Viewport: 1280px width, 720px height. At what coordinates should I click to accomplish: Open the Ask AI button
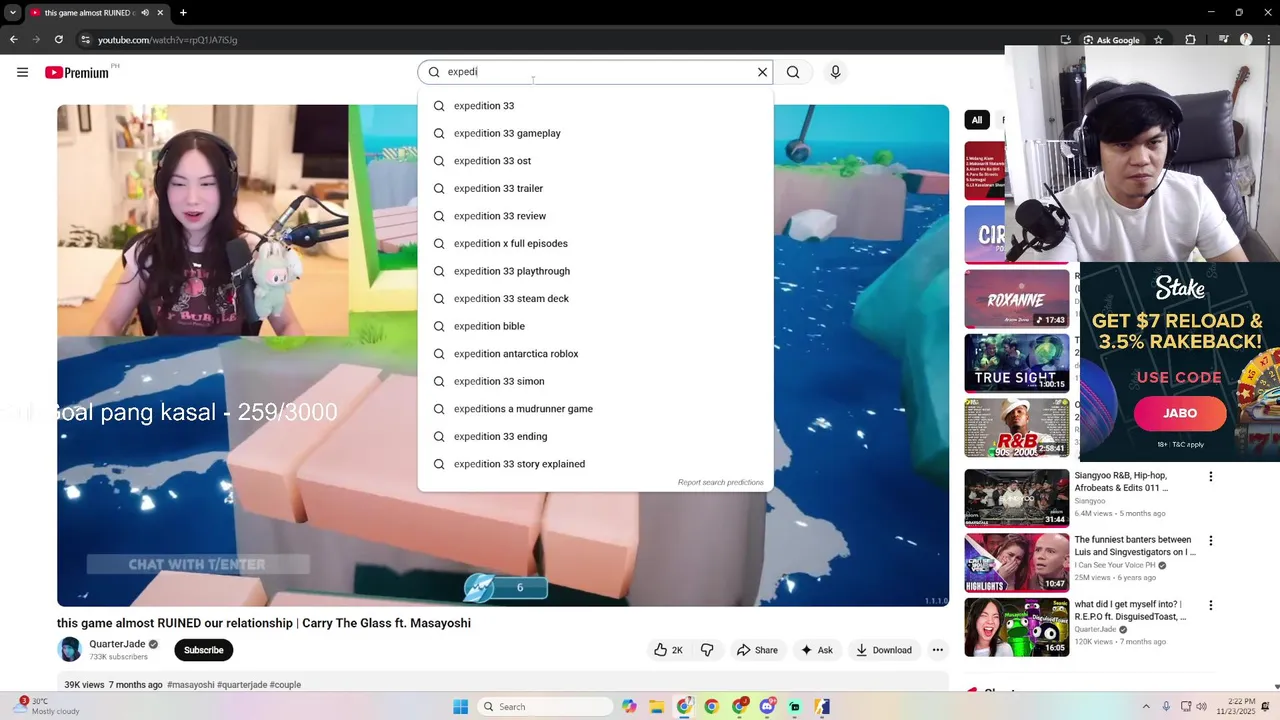pyautogui.click(x=817, y=650)
